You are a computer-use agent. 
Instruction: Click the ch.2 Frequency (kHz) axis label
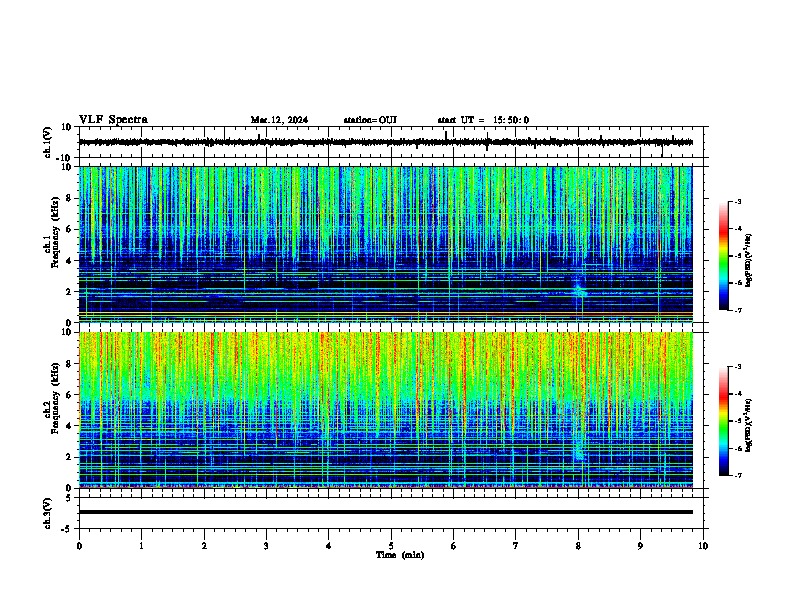click(52, 399)
